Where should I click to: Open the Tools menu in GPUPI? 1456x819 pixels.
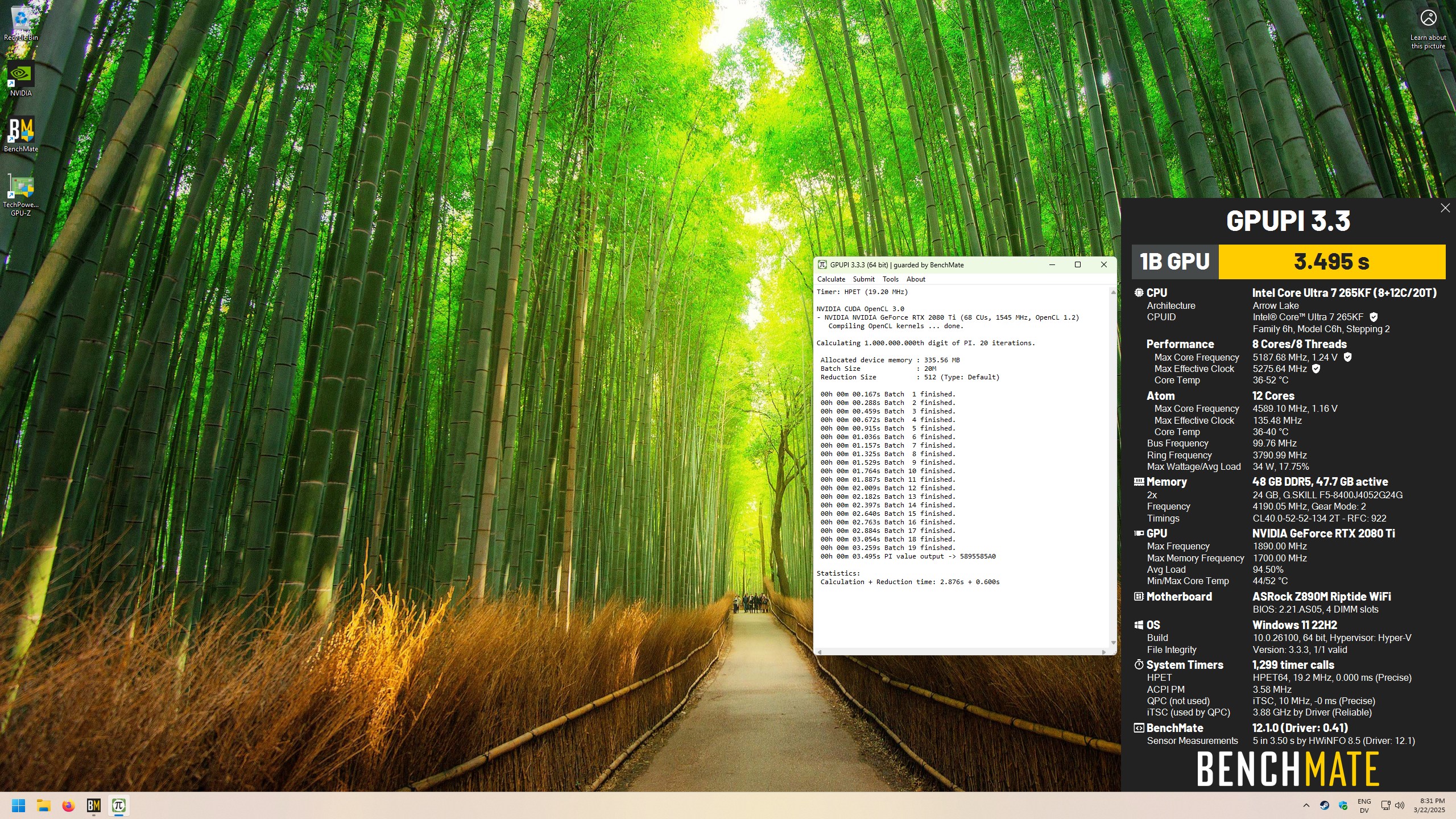891,279
